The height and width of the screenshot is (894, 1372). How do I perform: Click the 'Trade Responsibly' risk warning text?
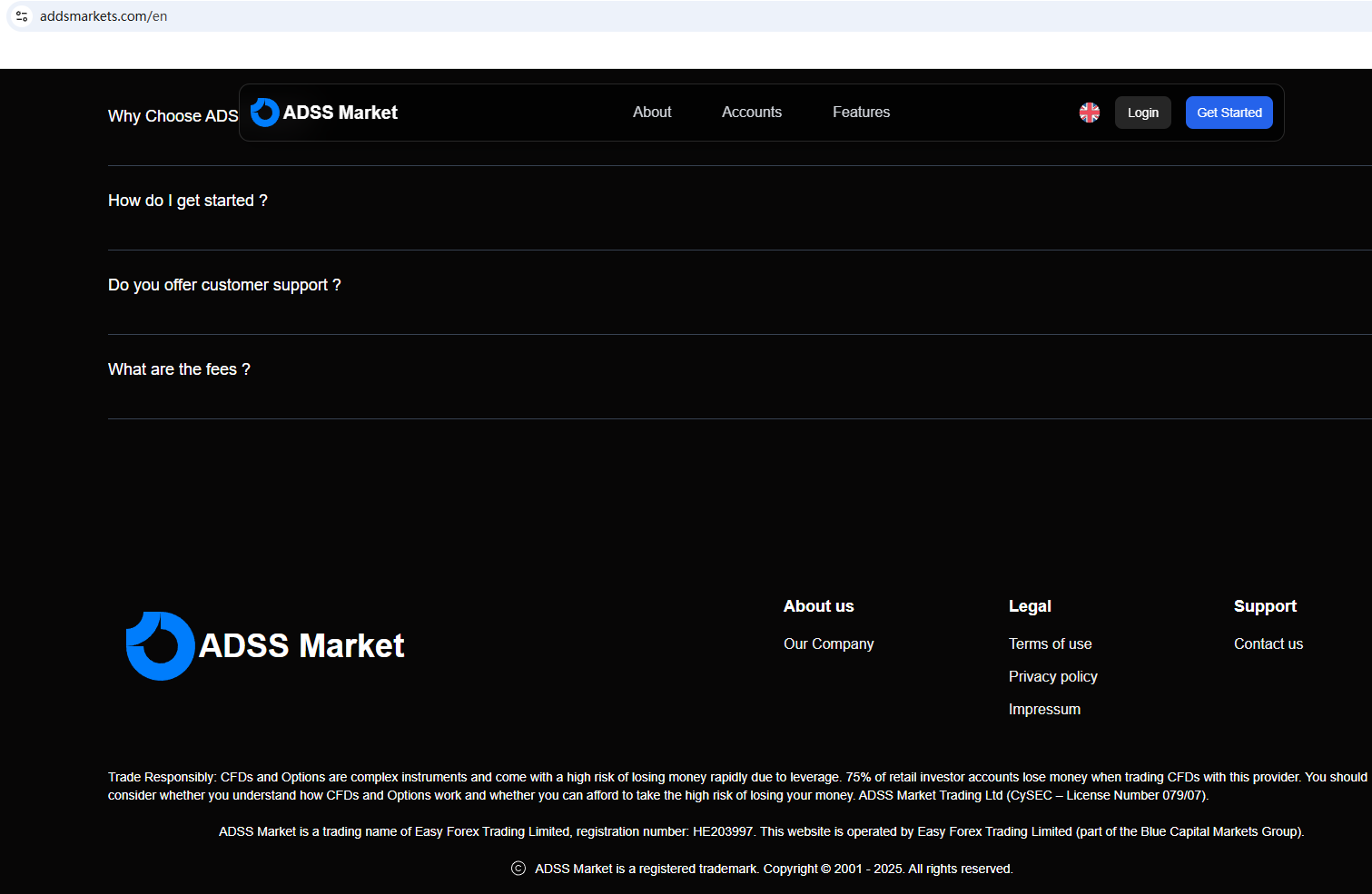pyautogui.click(x=737, y=786)
